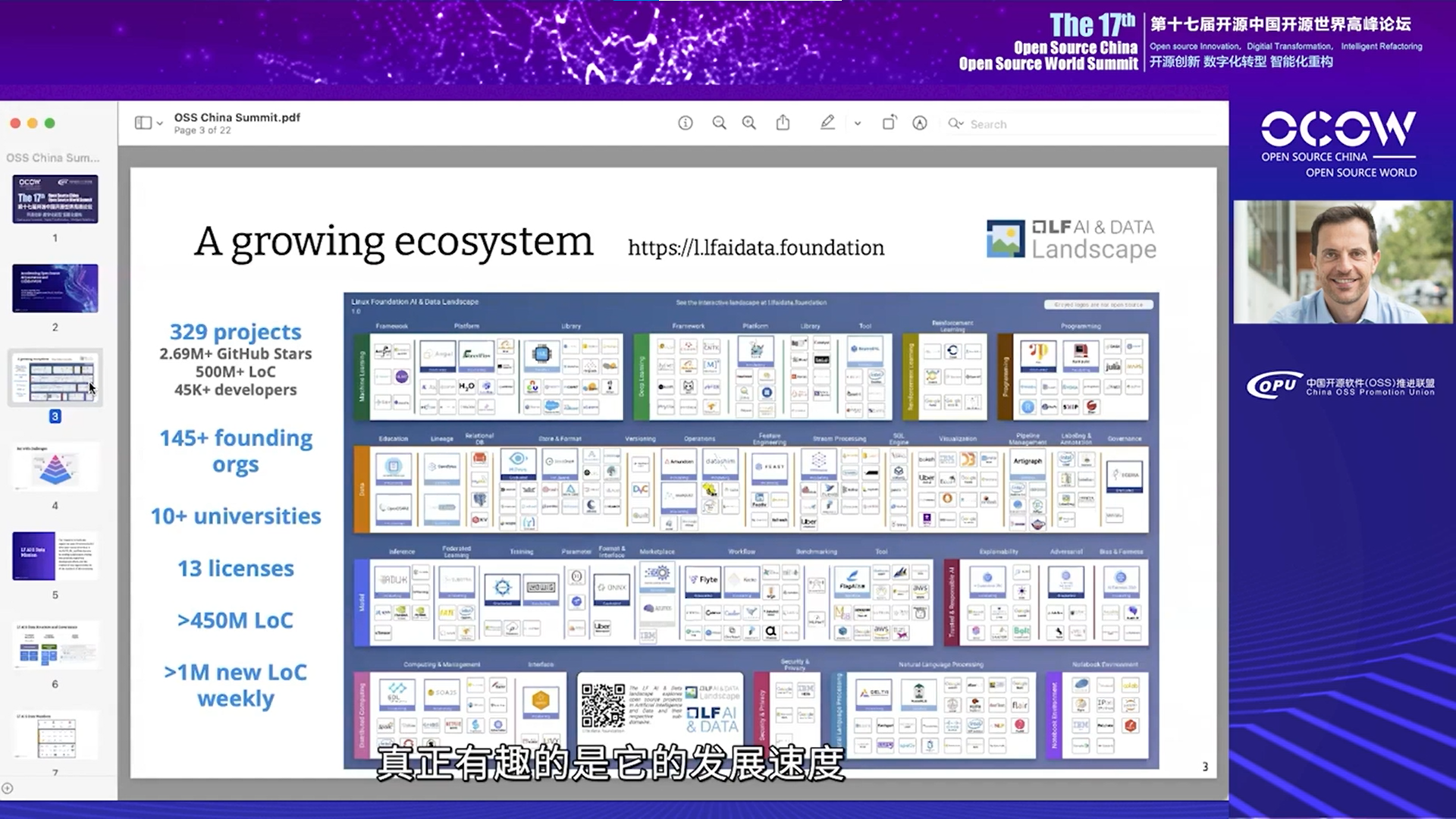The height and width of the screenshot is (819, 1456).
Task: Select page 1 thumbnail in sidebar
Action: pyautogui.click(x=55, y=199)
